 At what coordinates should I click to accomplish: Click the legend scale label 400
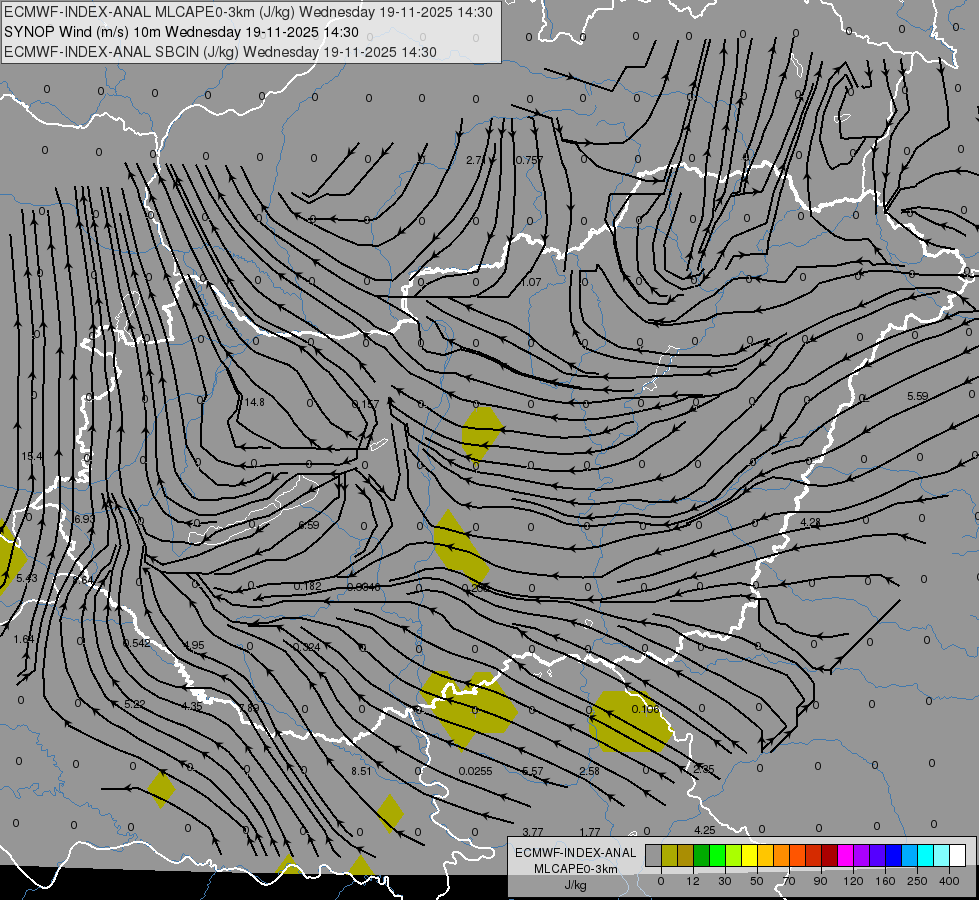click(949, 881)
